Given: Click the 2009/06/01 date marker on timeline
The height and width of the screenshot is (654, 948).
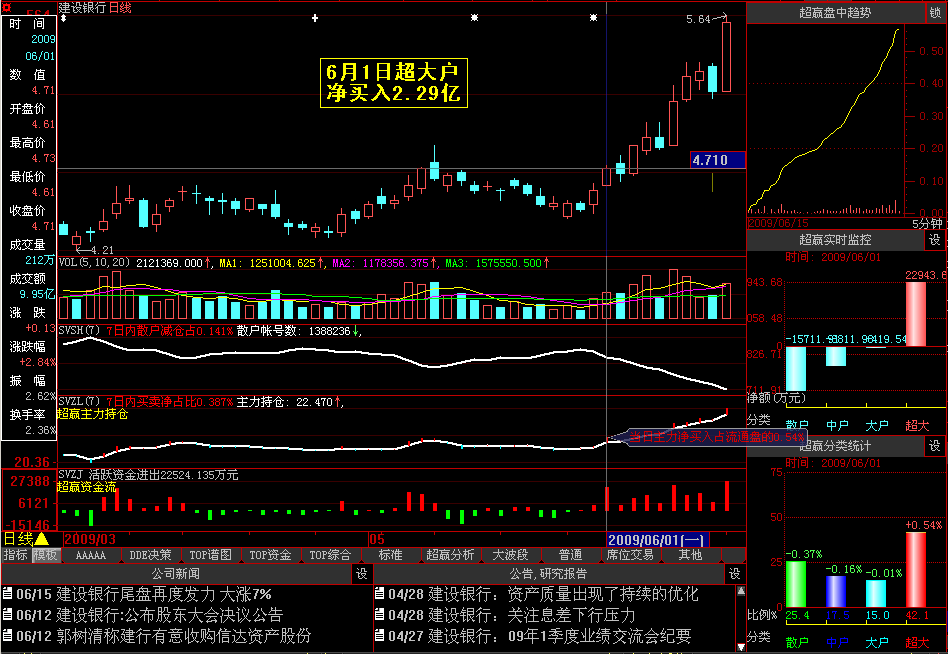Looking at the screenshot, I should coord(657,539).
